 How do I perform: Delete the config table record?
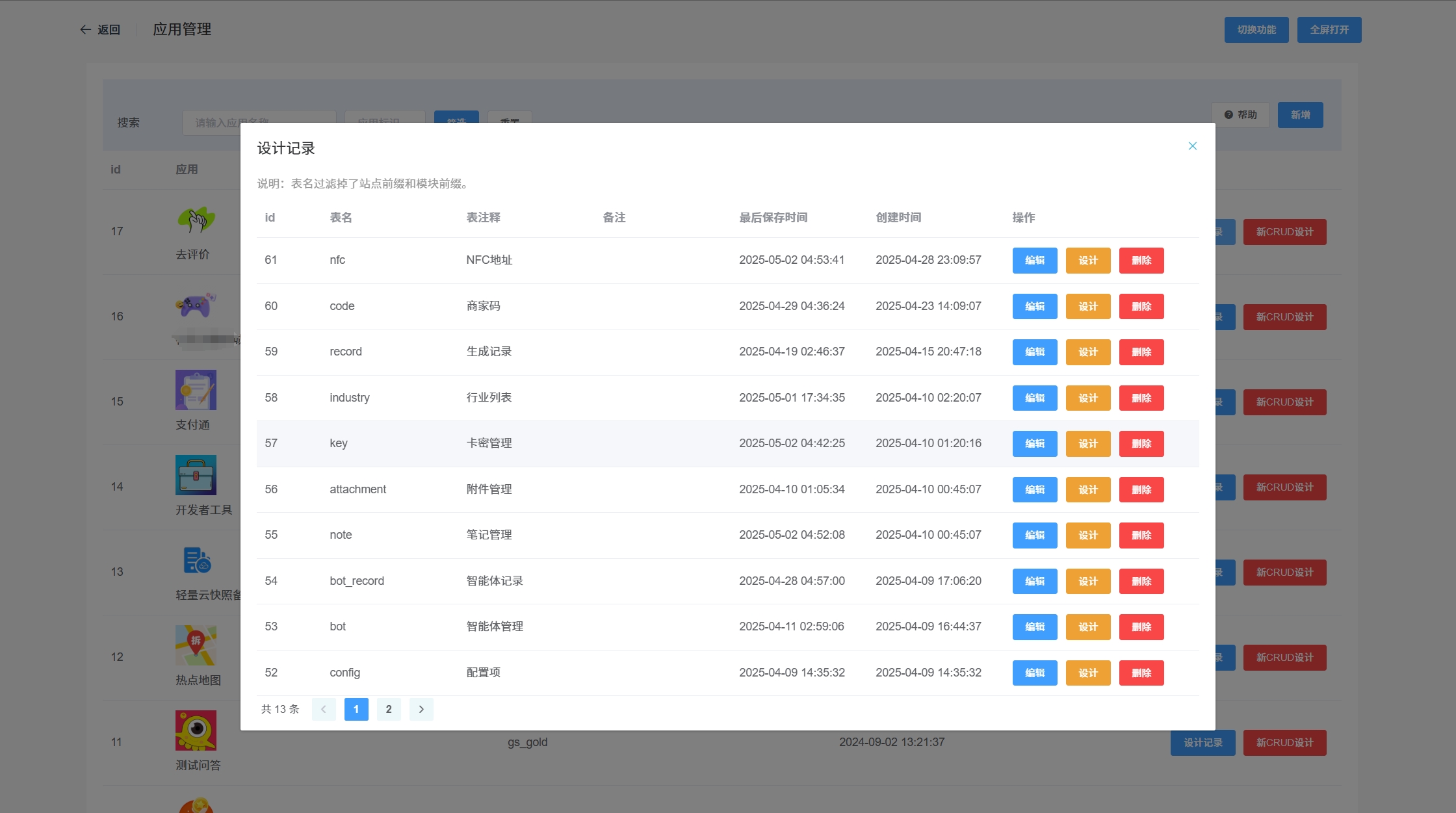pyautogui.click(x=1141, y=673)
